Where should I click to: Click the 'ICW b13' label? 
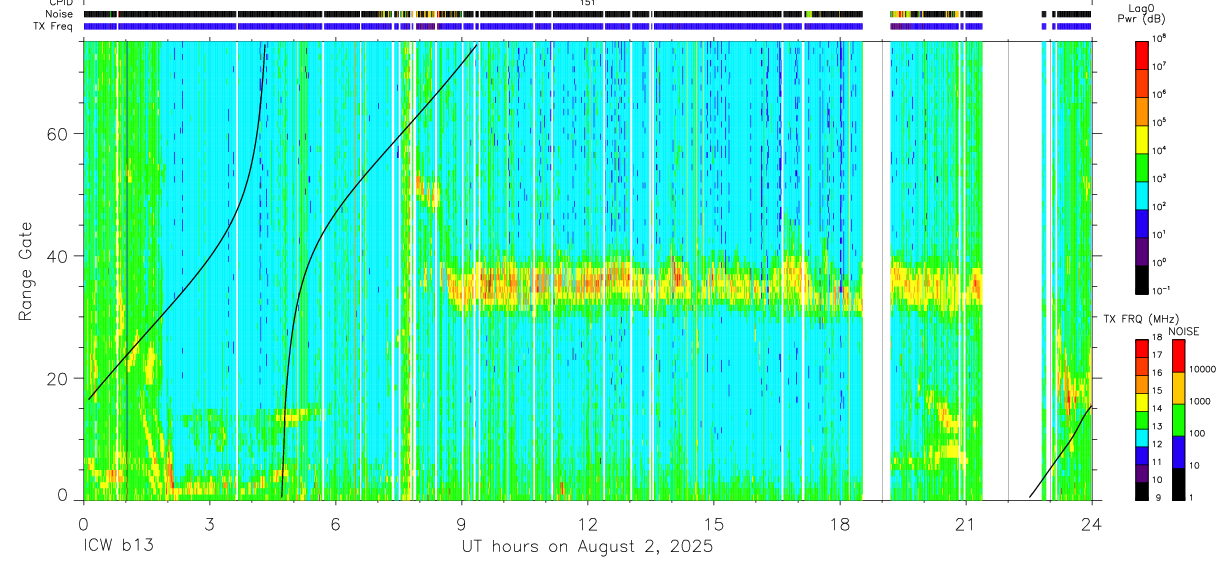point(118,547)
